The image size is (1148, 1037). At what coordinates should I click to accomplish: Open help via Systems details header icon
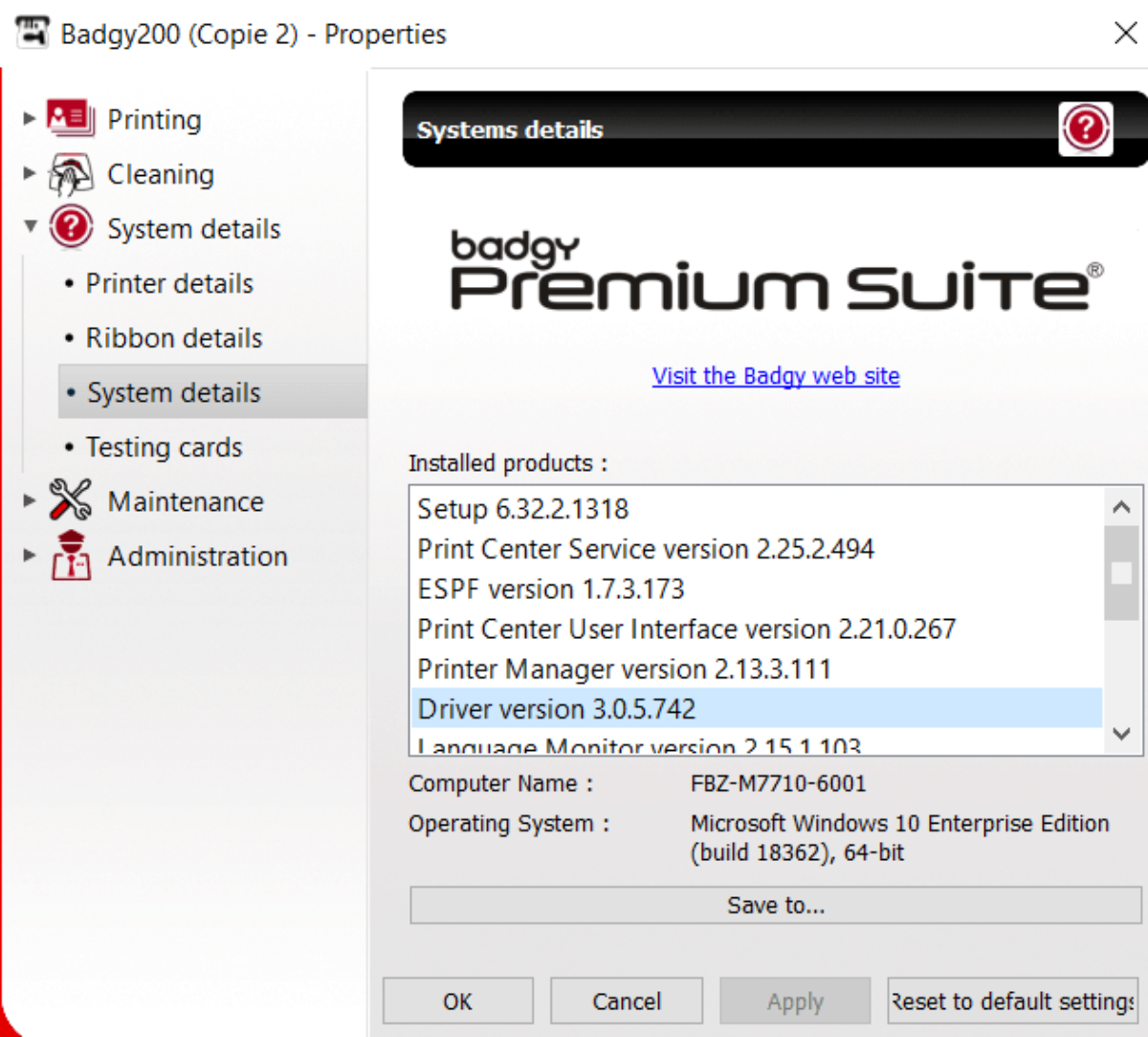click(x=1085, y=128)
